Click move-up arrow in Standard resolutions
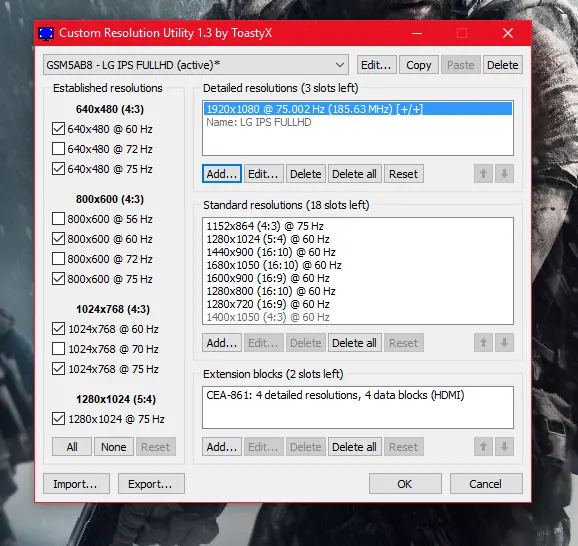This screenshot has width=578, height=546. [x=483, y=343]
